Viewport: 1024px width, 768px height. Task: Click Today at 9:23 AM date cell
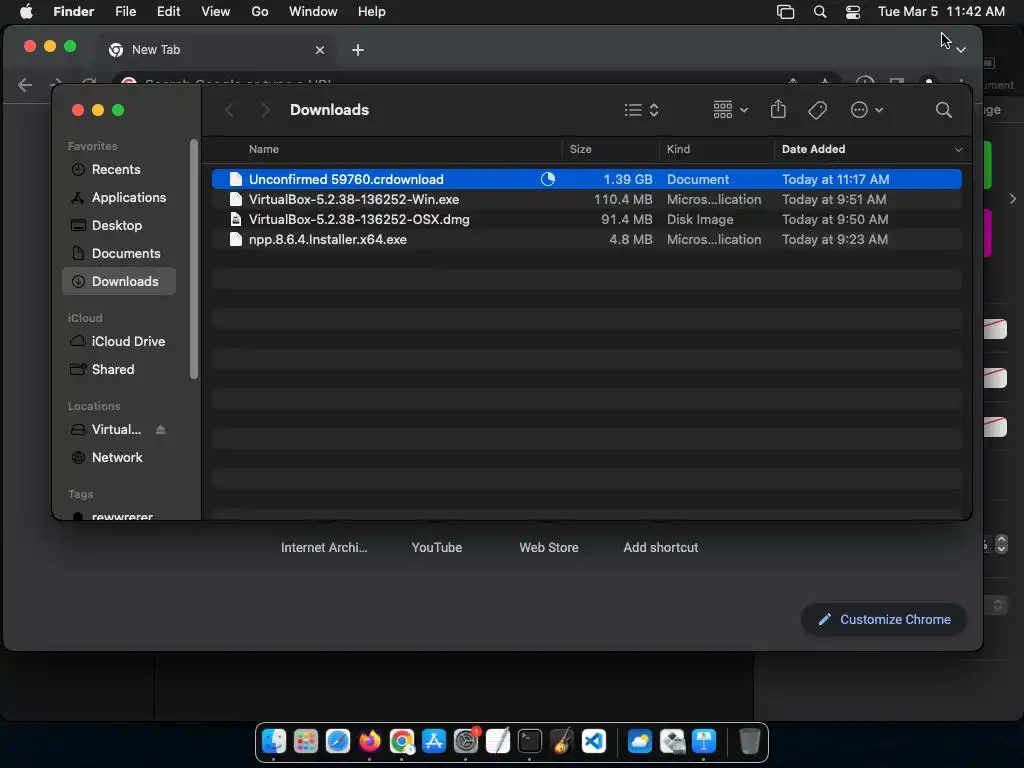[x=835, y=240]
